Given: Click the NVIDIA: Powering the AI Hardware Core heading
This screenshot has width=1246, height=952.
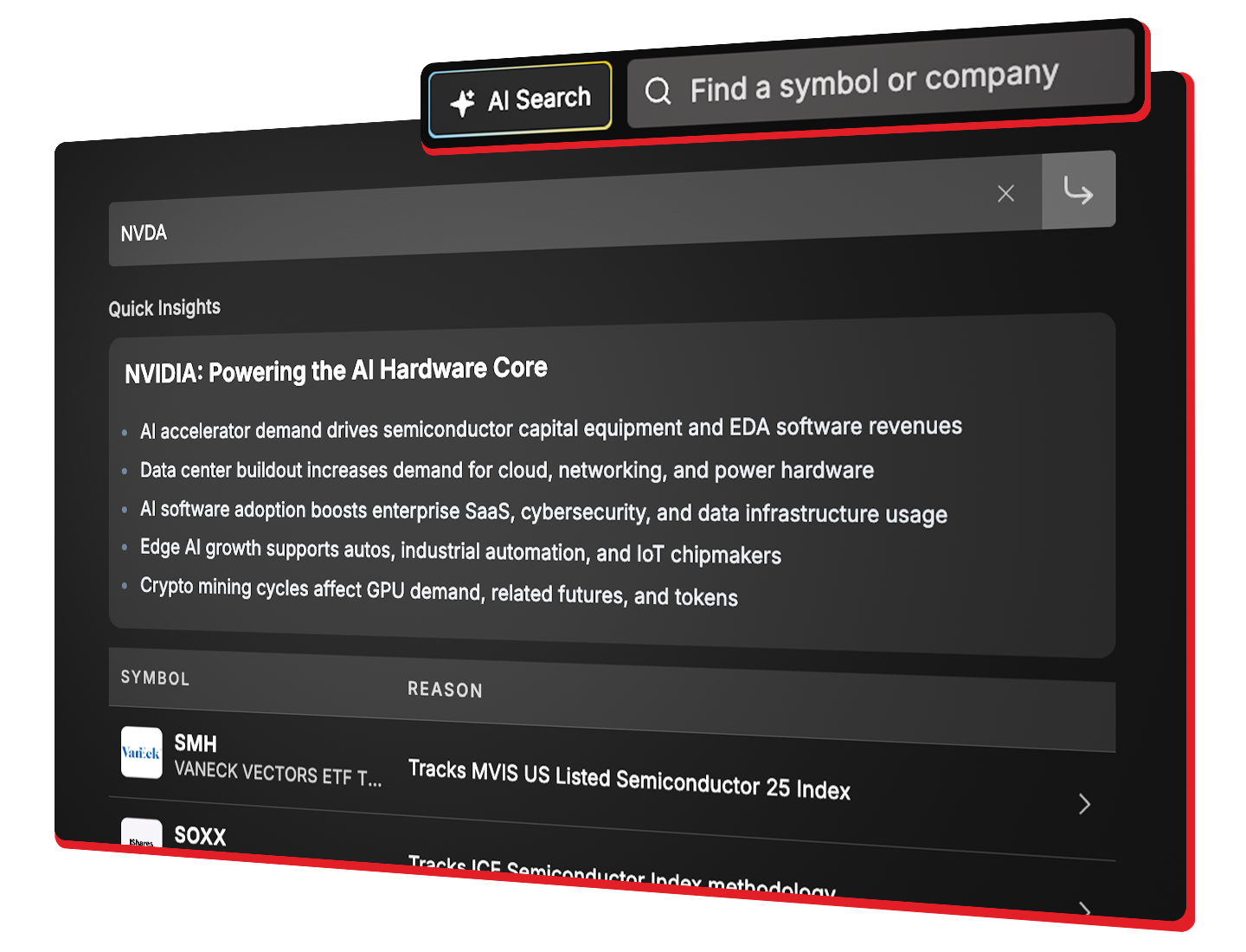Looking at the screenshot, I should pyautogui.click(x=336, y=370).
